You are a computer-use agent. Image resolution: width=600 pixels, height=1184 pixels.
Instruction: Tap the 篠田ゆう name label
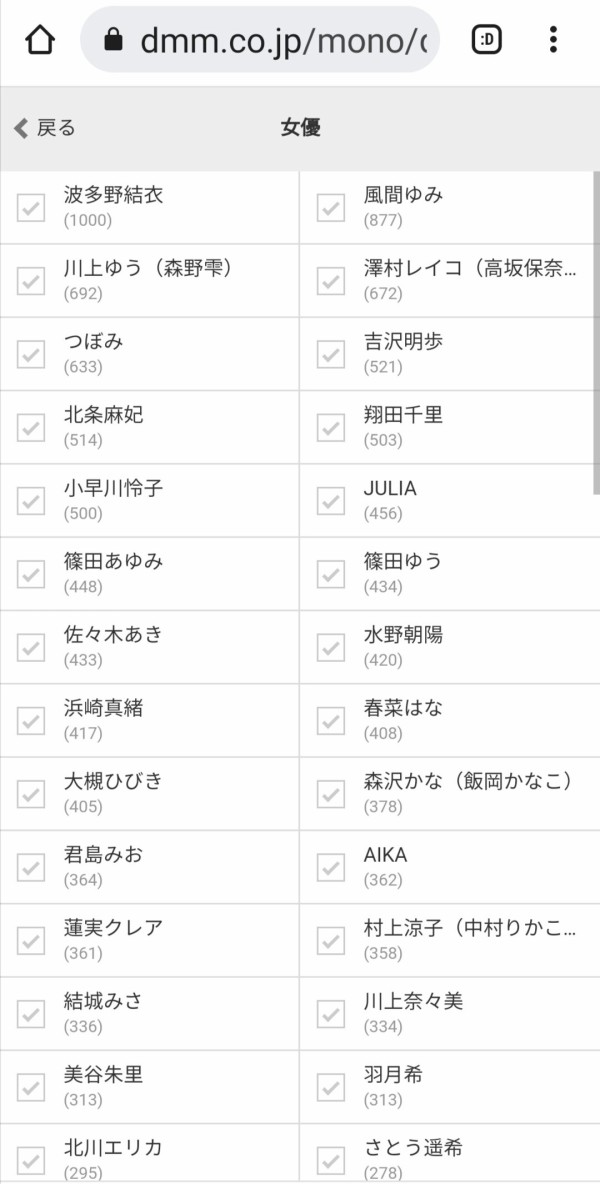coord(403,562)
